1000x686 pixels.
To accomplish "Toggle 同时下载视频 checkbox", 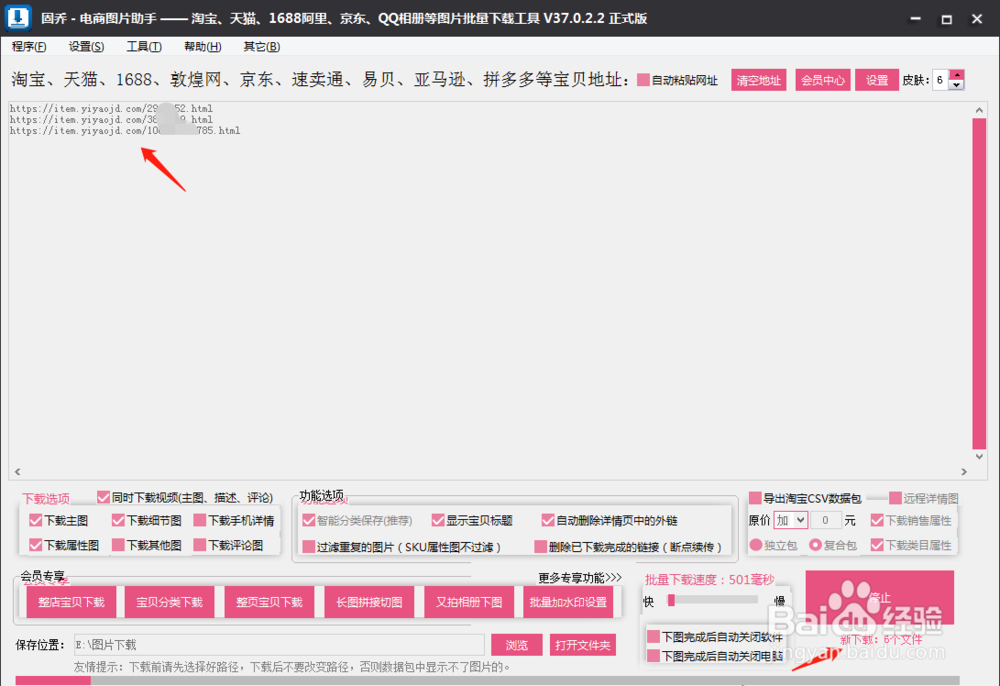I will 103,497.
